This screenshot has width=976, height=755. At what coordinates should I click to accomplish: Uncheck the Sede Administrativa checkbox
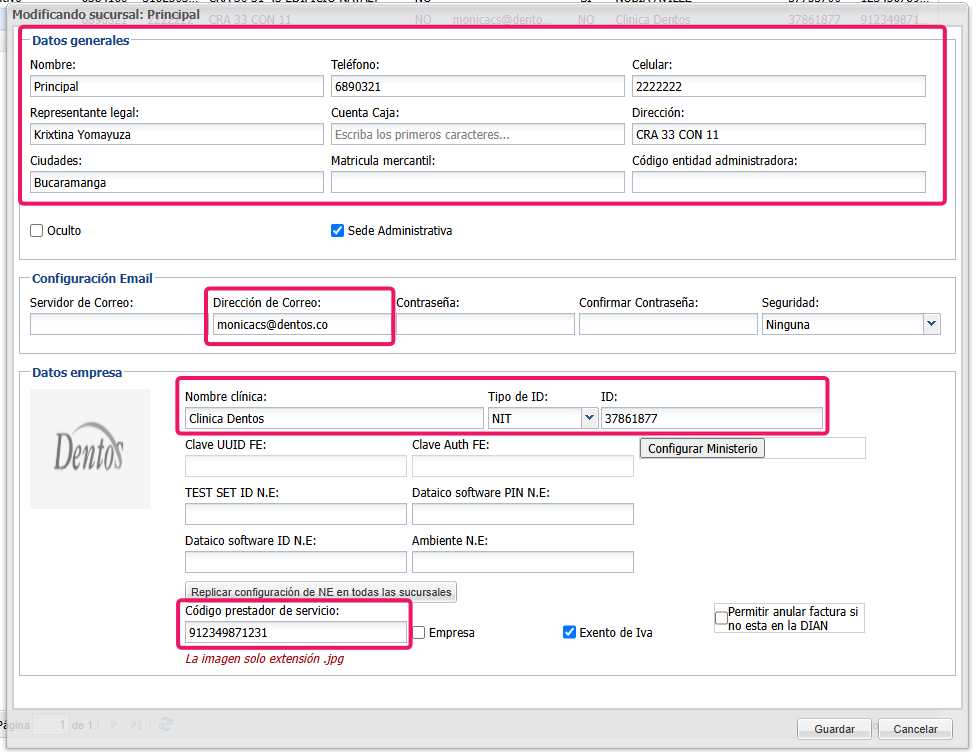point(338,231)
